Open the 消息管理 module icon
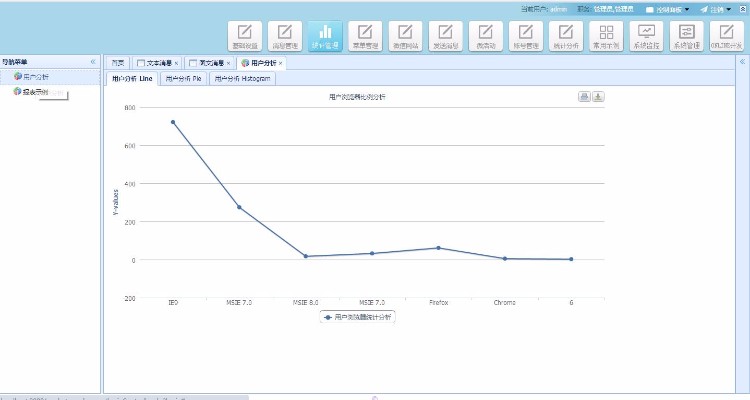 click(x=285, y=36)
